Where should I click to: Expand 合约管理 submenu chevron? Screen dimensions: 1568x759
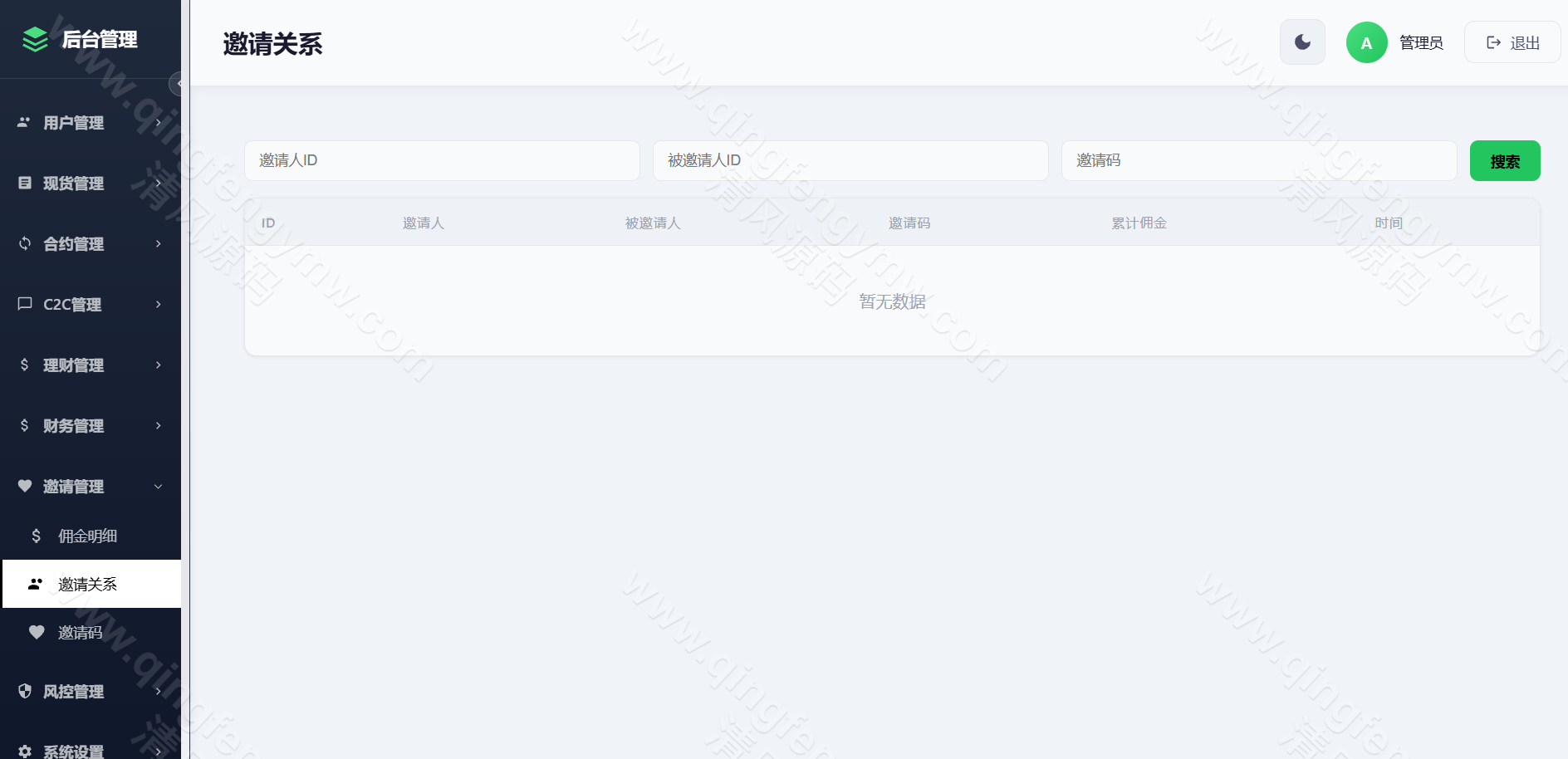[158, 243]
